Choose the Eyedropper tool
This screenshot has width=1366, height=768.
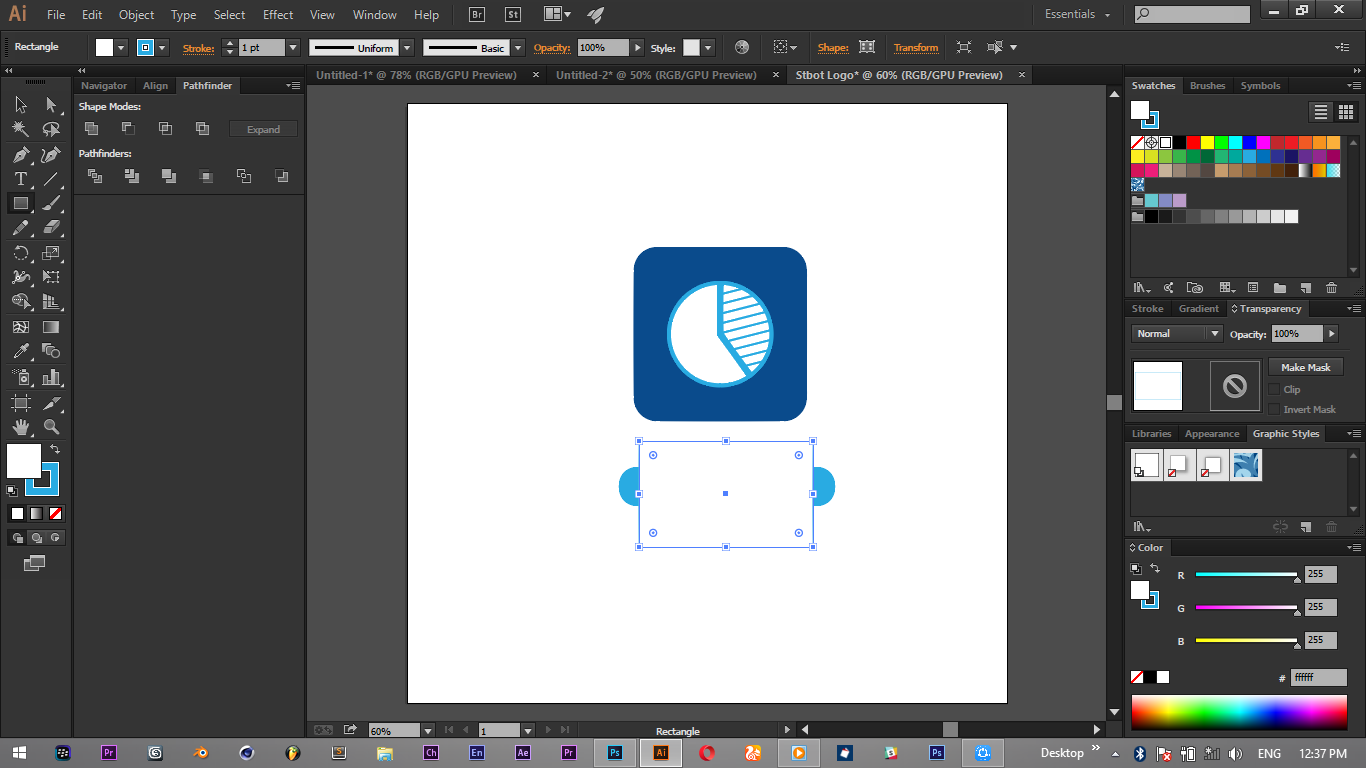(x=20, y=351)
